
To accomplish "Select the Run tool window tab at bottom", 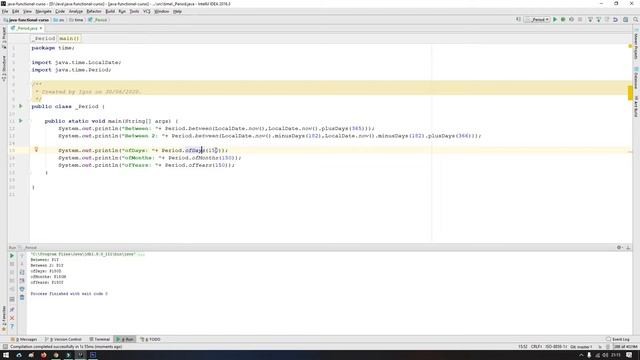I will tap(125, 339).
